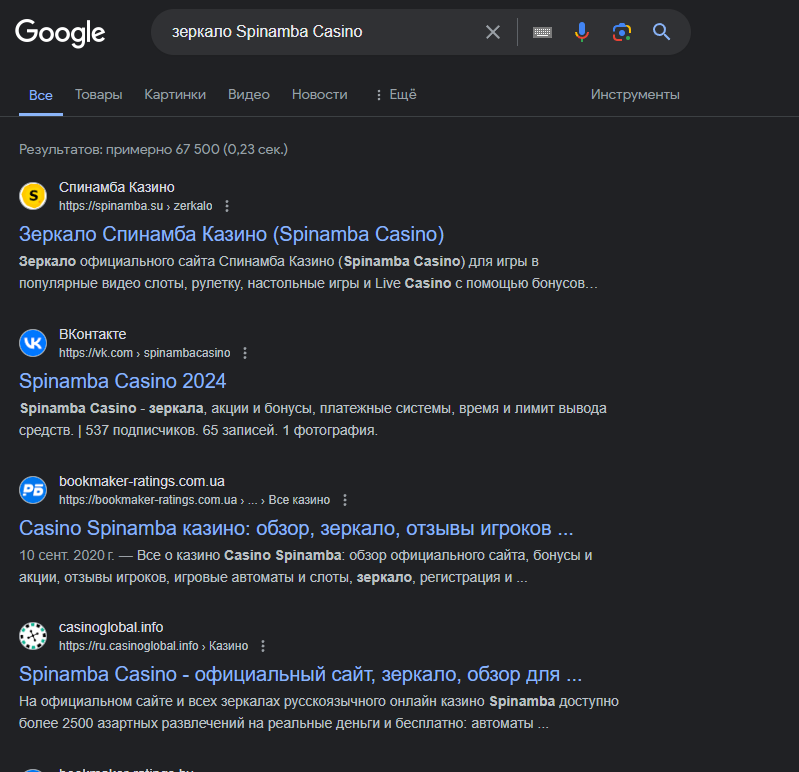Open Spinamba Casino 2024 result link
The image size is (799, 772).
click(x=122, y=381)
